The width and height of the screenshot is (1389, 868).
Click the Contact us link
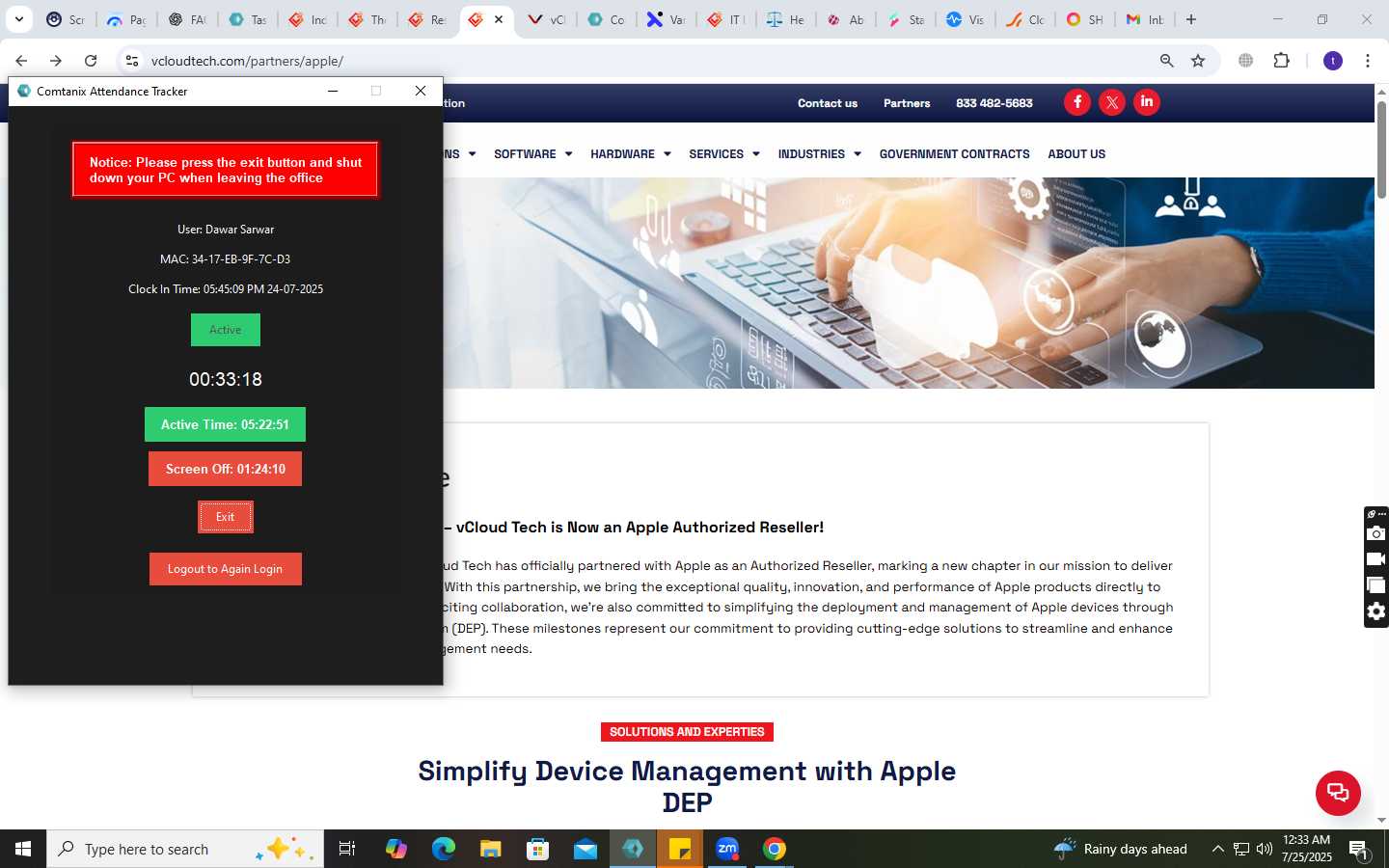coord(827,103)
